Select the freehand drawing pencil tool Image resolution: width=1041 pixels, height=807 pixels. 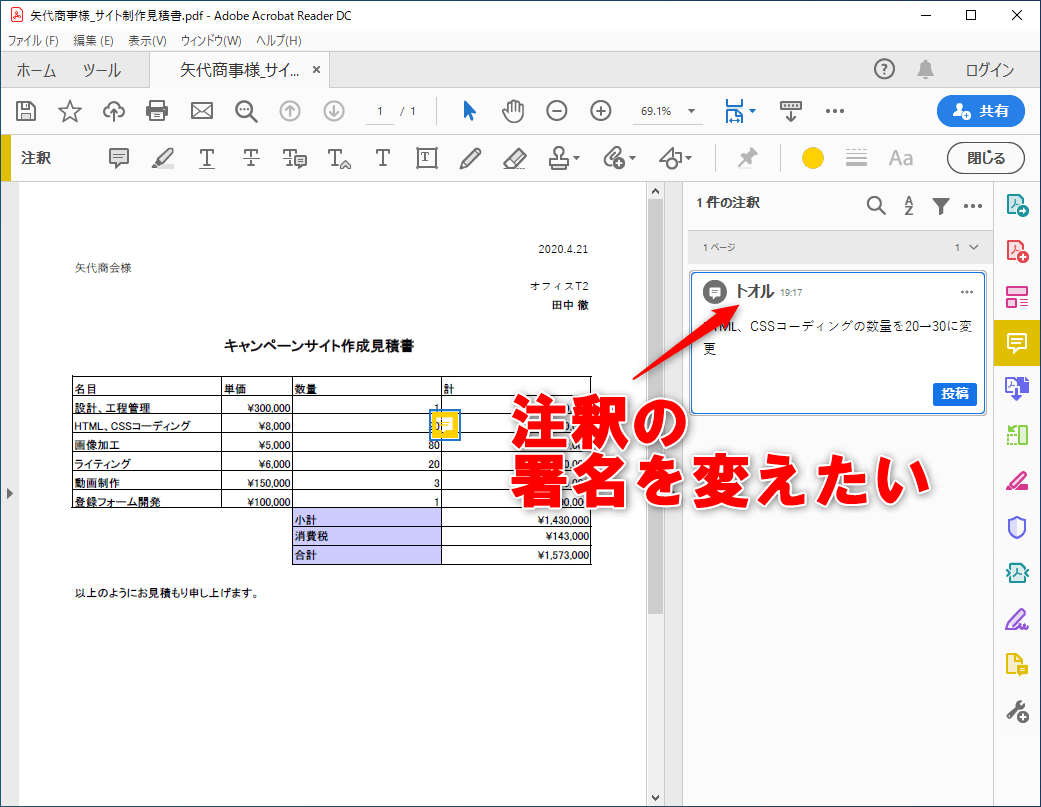point(470,158)
